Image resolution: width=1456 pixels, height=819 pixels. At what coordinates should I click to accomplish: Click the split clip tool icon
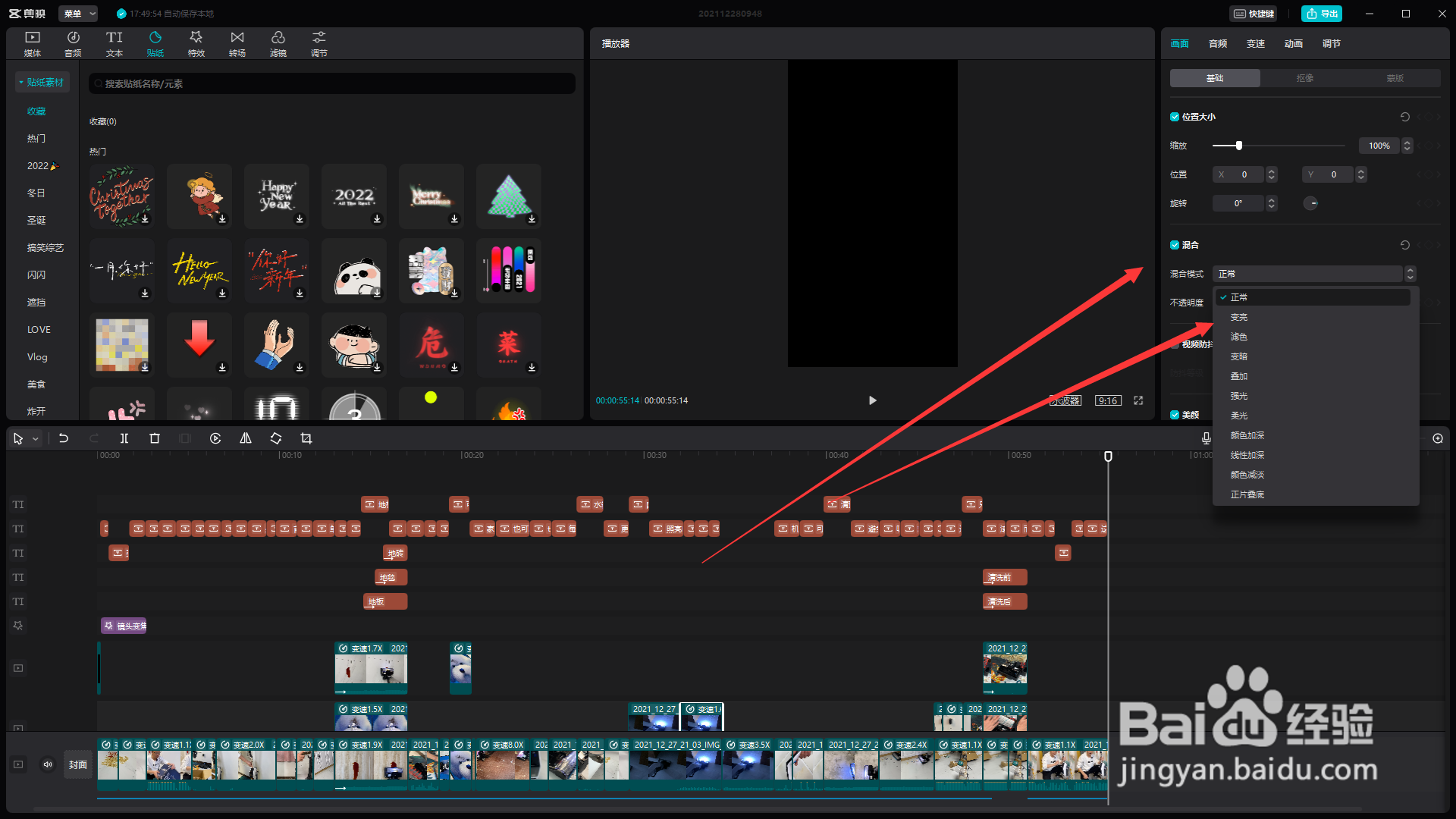point(124,438)
